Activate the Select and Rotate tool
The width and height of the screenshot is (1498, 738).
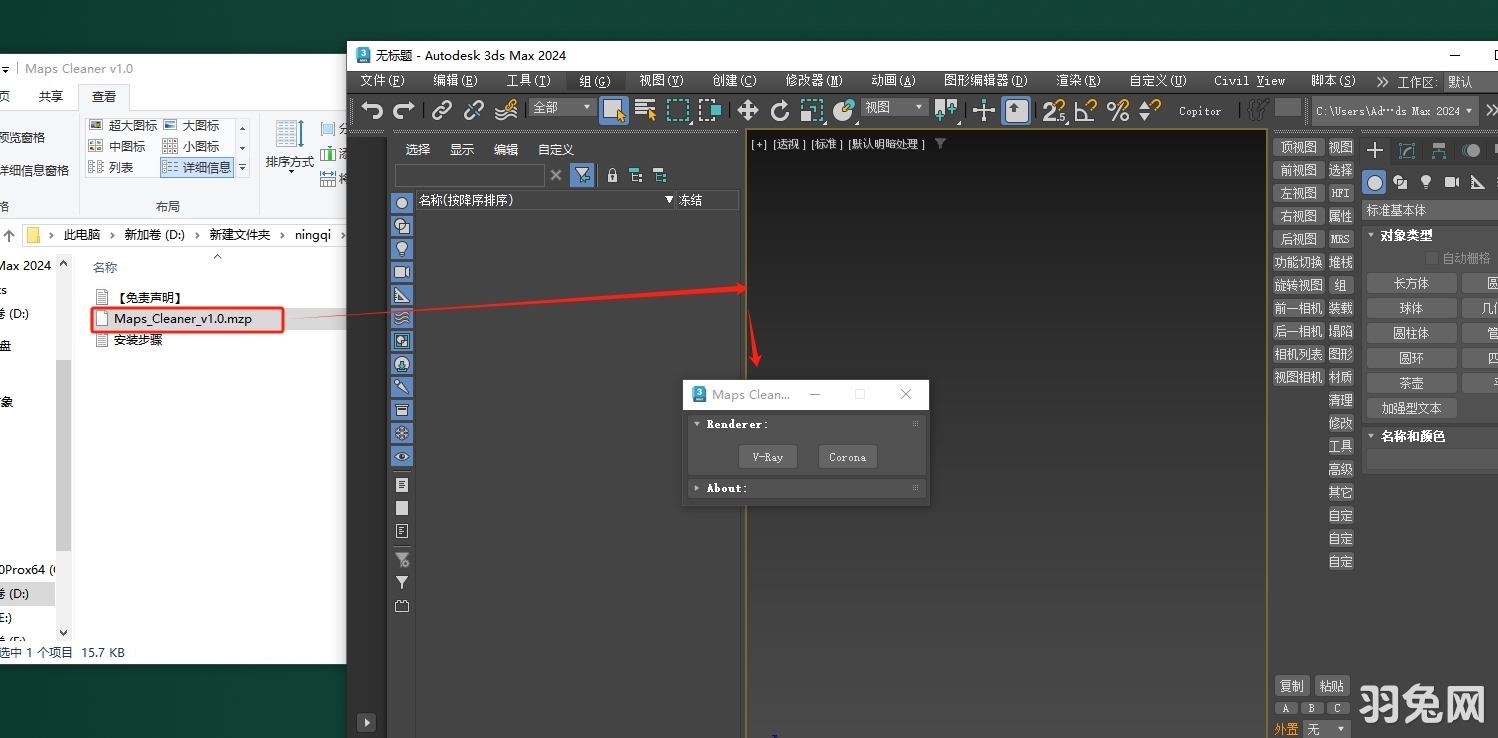click(780, 110)
